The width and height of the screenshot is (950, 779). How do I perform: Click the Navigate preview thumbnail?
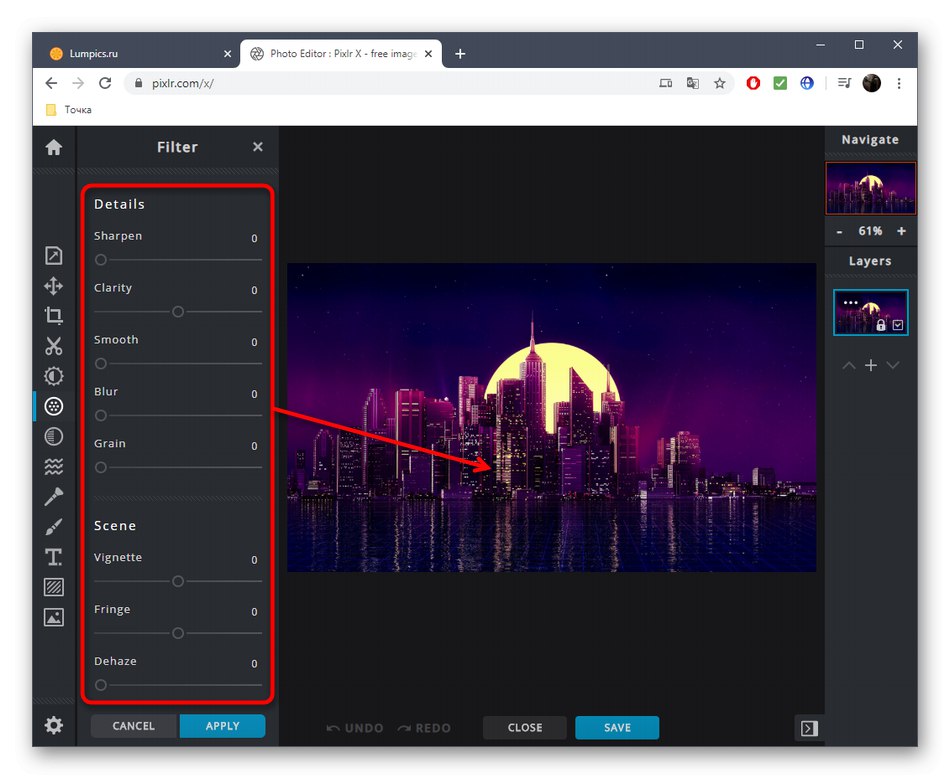pyautogui.click(x=870, y=188)
